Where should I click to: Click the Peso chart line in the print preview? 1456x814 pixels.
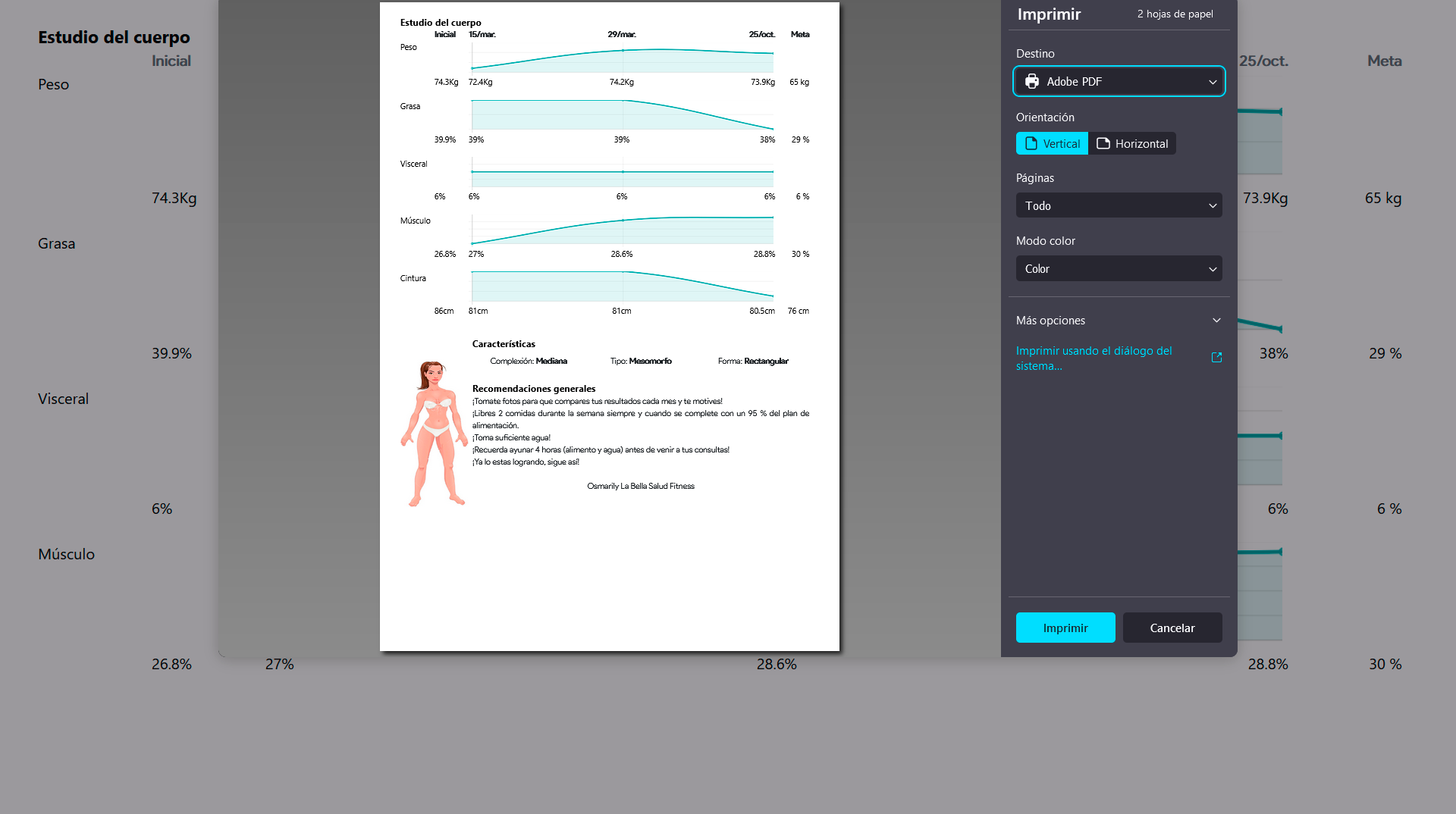[622, 51]
